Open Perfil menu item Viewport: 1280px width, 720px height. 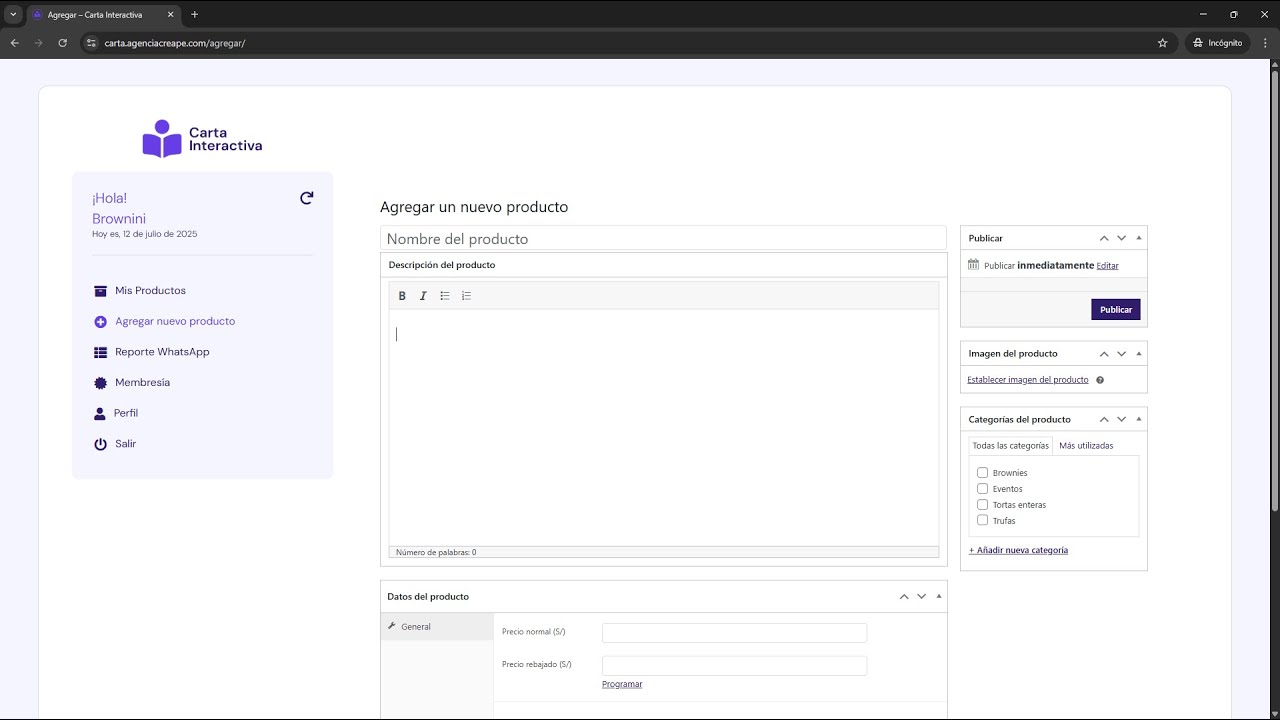126,413
